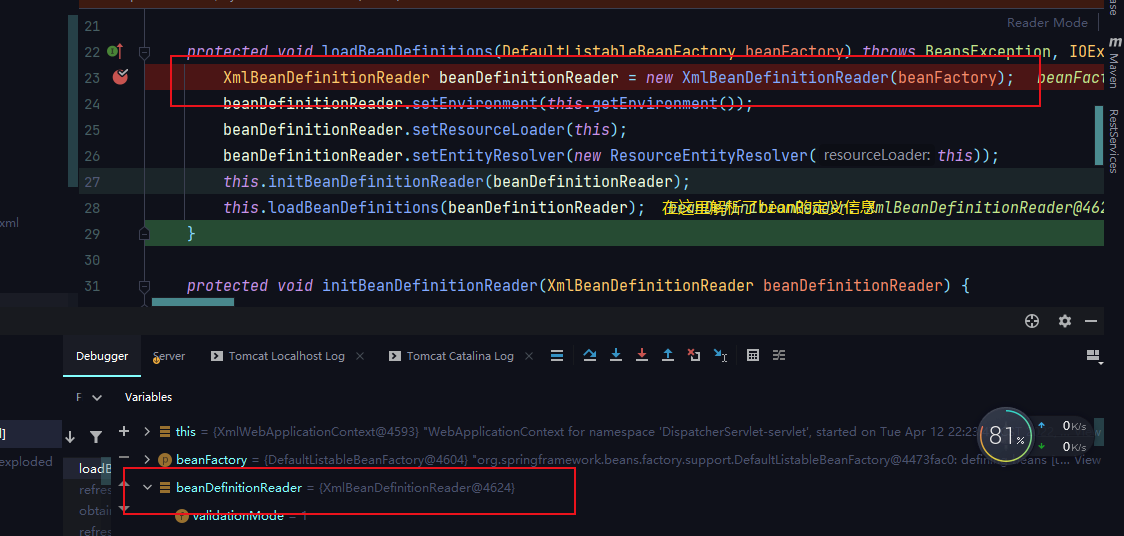Screen dimensions: 1124x536
Task: Click the Step Out debugger icon
Action: pos(668,355)
